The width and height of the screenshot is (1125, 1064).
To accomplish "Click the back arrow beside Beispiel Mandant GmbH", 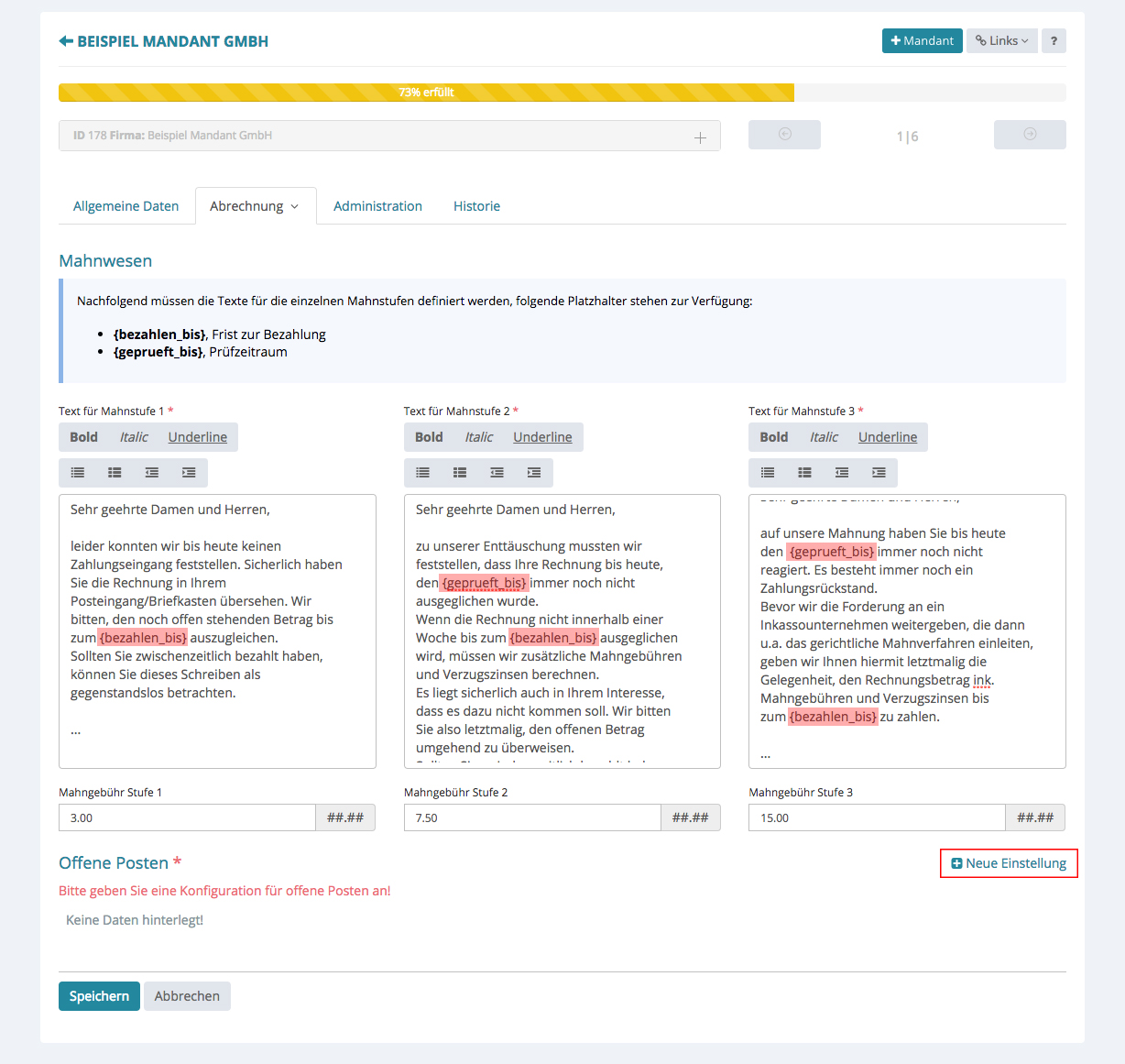I will 66,41.
